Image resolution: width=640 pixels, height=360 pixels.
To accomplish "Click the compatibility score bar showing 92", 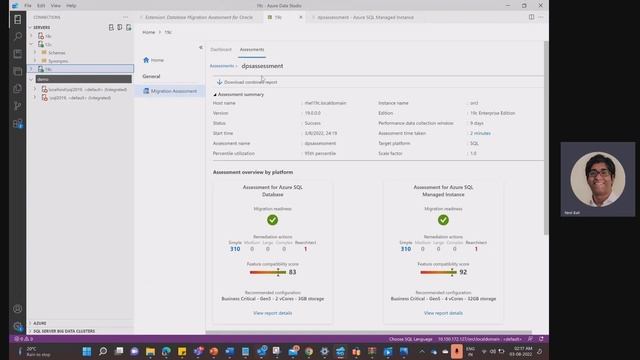I will 439,272.
